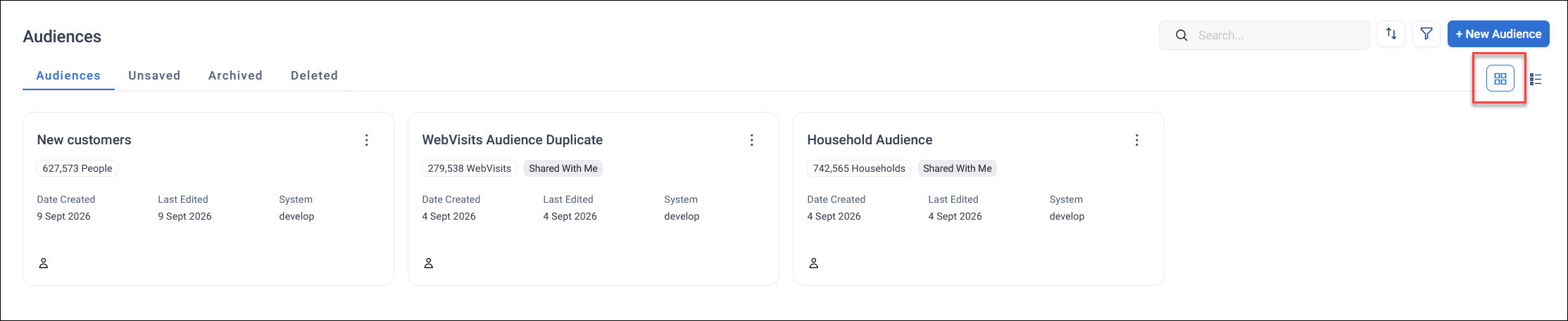Click the 627,573 People badge
This screenshot has width=1568, height=321.
tap(77, 168)
